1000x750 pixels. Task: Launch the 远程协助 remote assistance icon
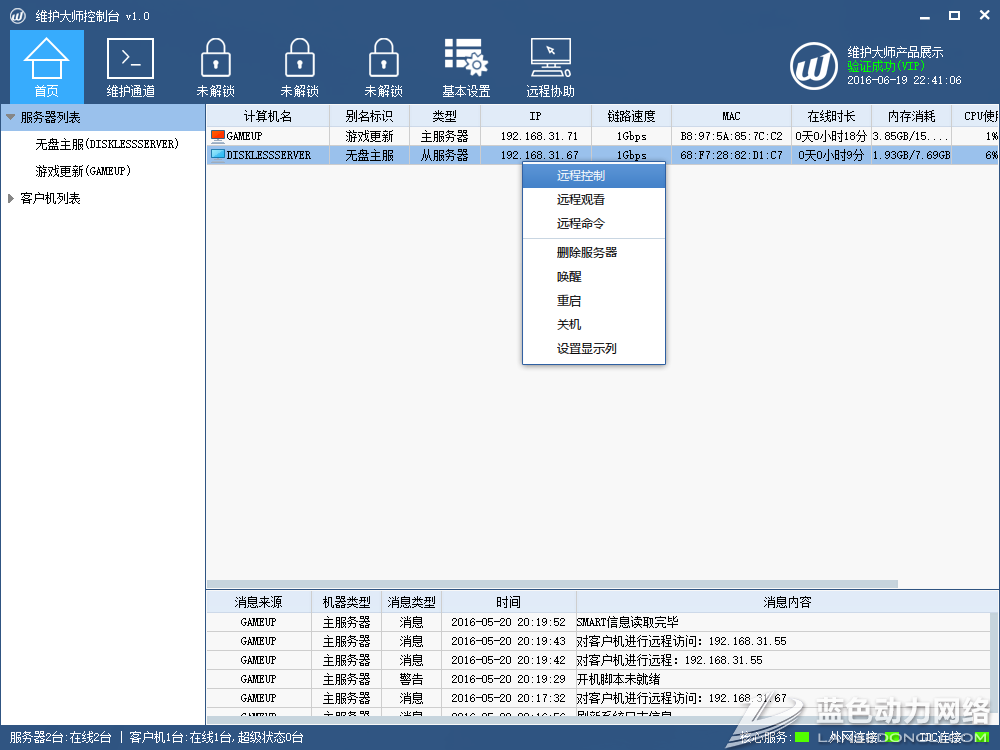coord(550,65)
